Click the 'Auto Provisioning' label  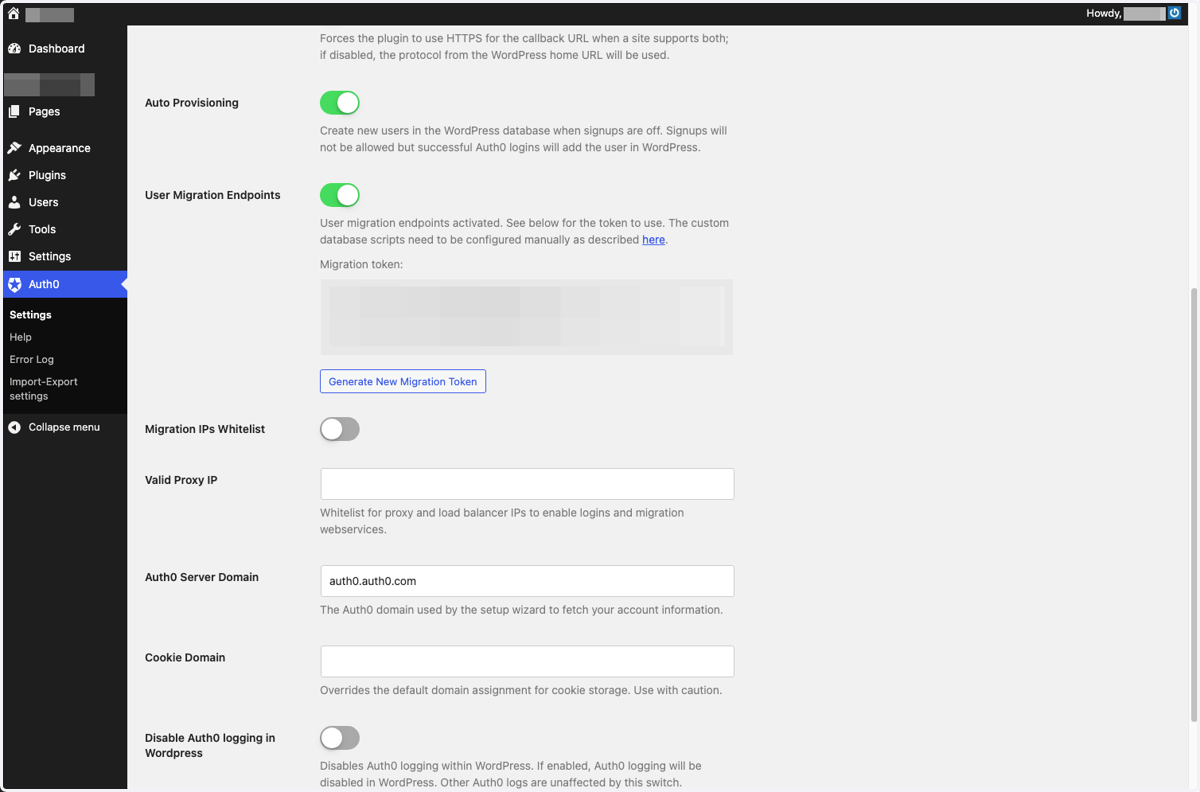coord(192,103)
